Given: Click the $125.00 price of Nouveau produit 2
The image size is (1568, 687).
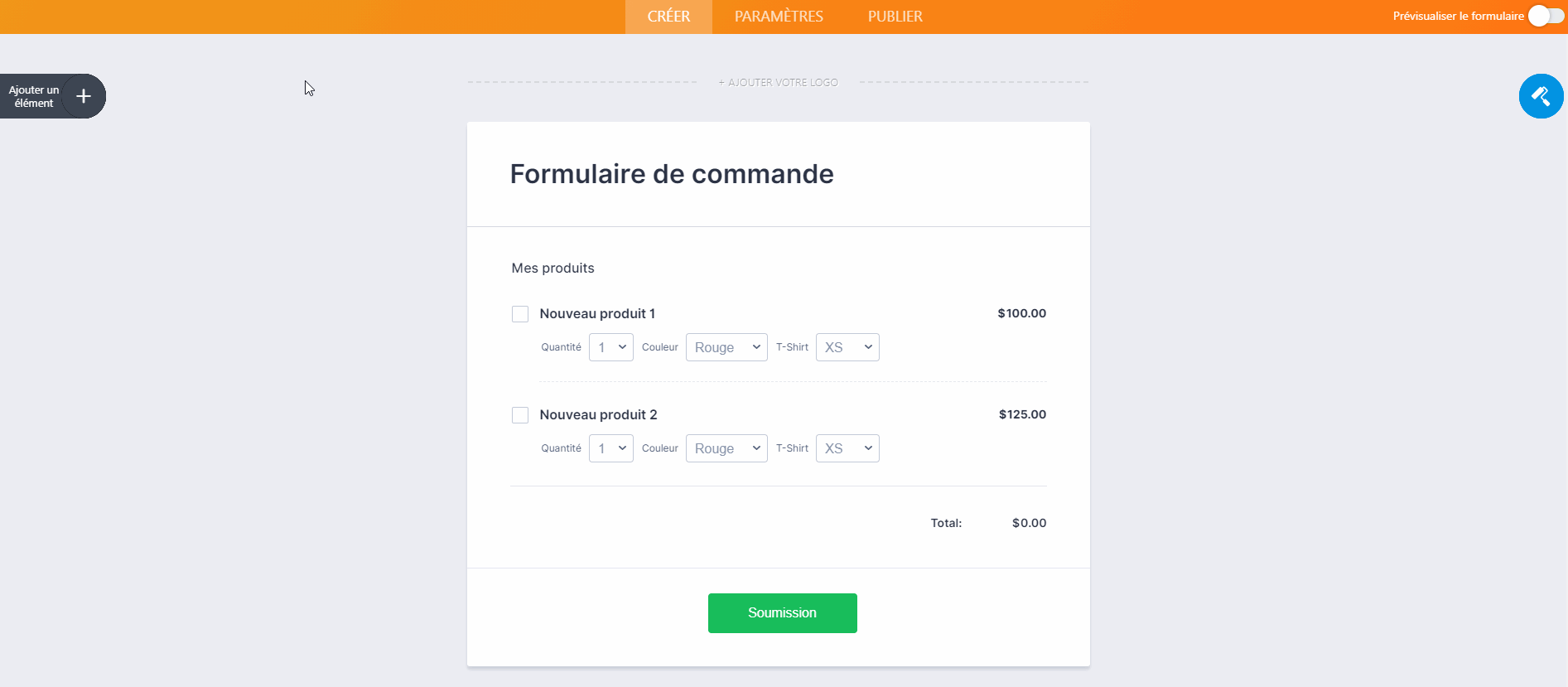Looking at the screenshot, I should (x=1022, y=414).
